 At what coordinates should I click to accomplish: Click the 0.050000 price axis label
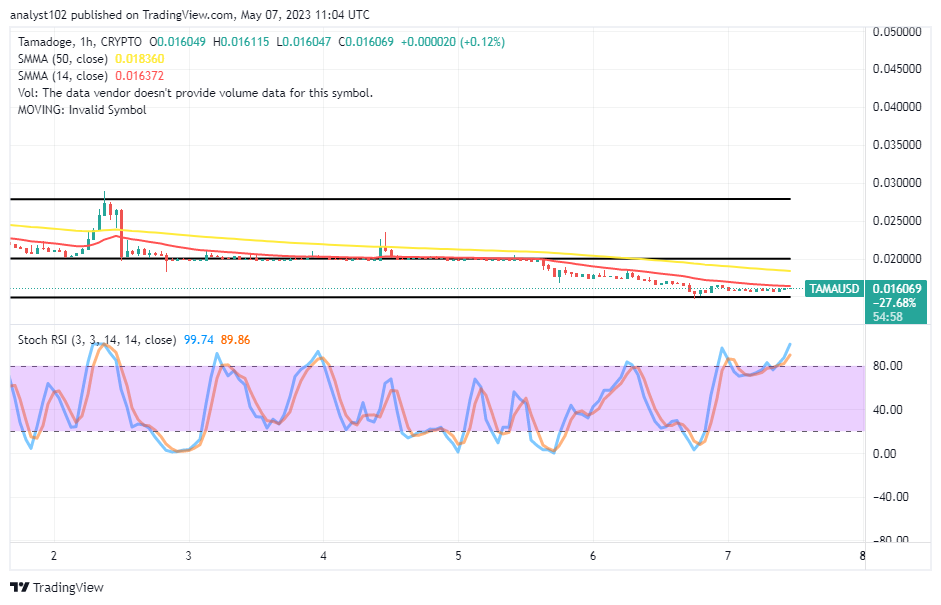tap(897, 32)
